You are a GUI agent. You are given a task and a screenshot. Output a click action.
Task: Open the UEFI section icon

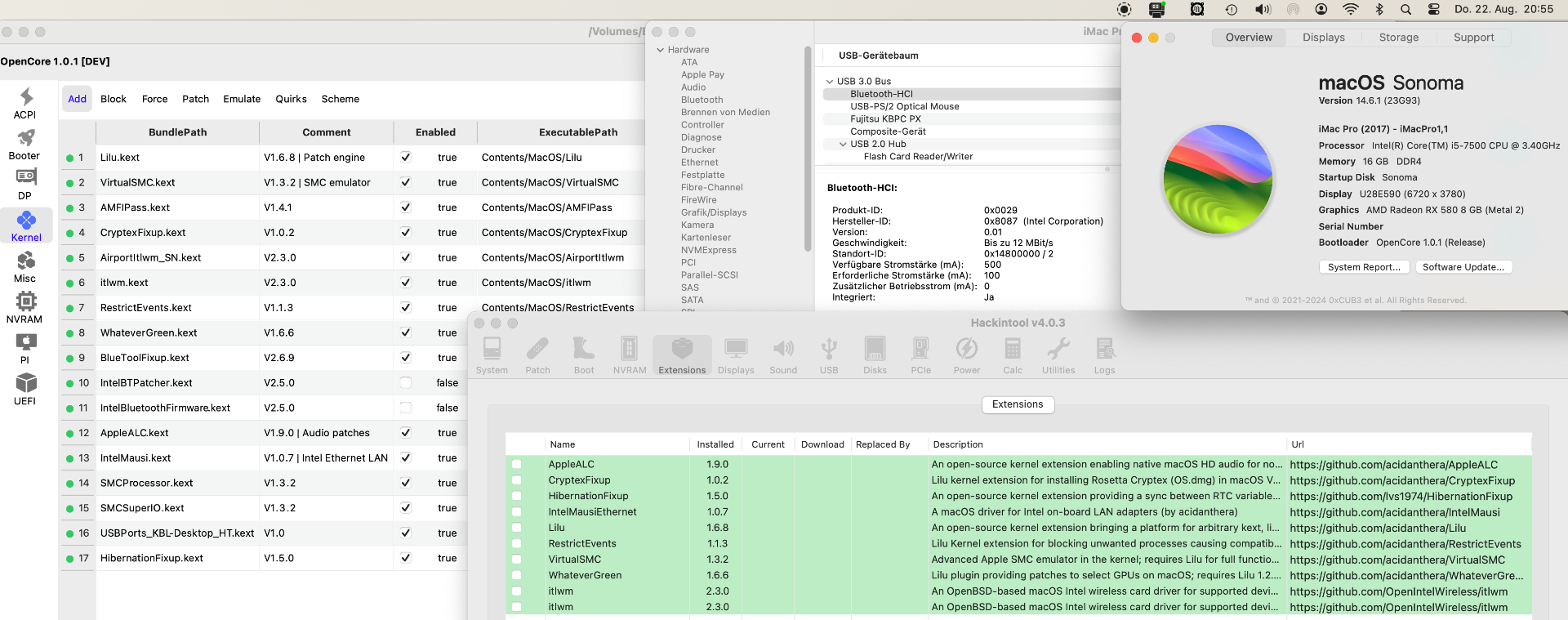[x=25, y=383]
